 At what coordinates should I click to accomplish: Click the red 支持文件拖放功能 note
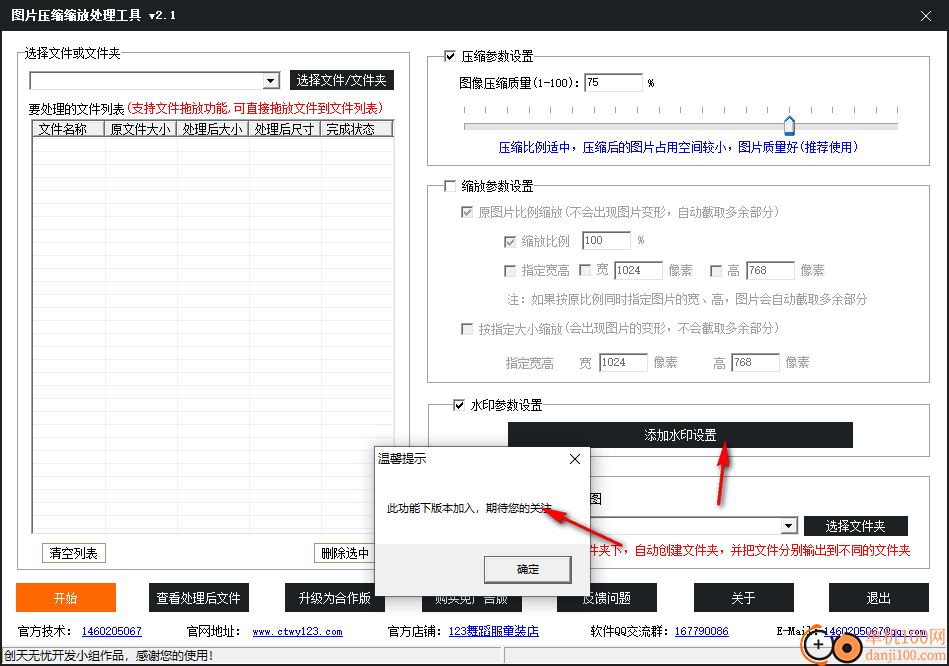255,108
